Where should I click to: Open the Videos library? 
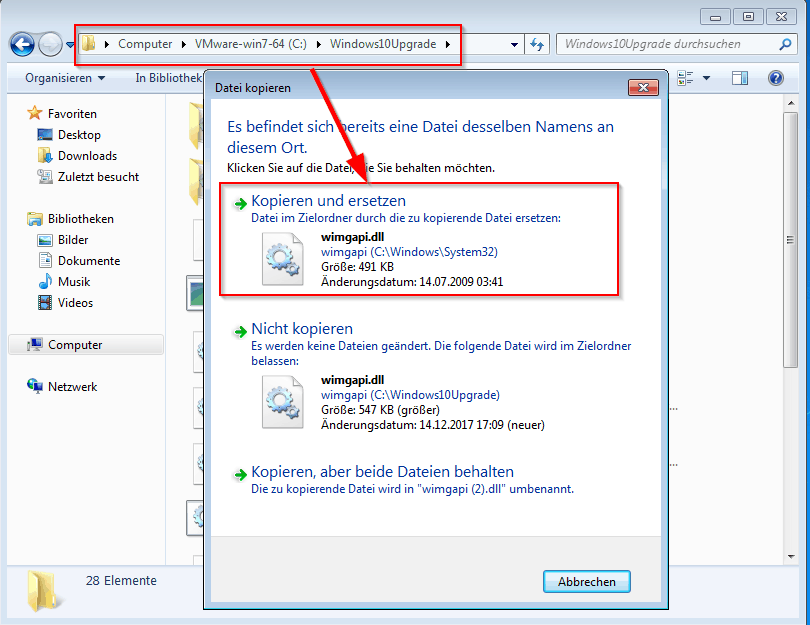coord(75,303)
